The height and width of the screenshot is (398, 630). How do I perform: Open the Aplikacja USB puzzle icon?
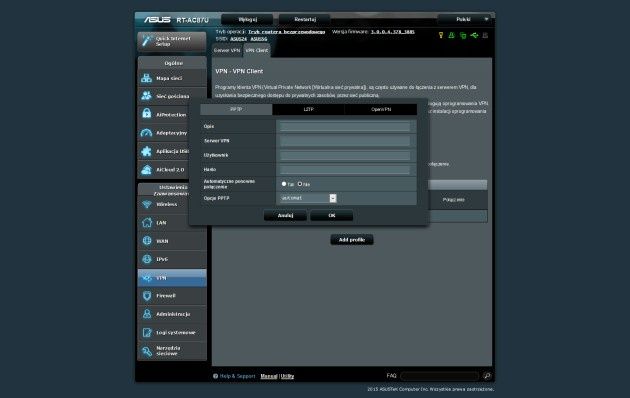[147, 151]
